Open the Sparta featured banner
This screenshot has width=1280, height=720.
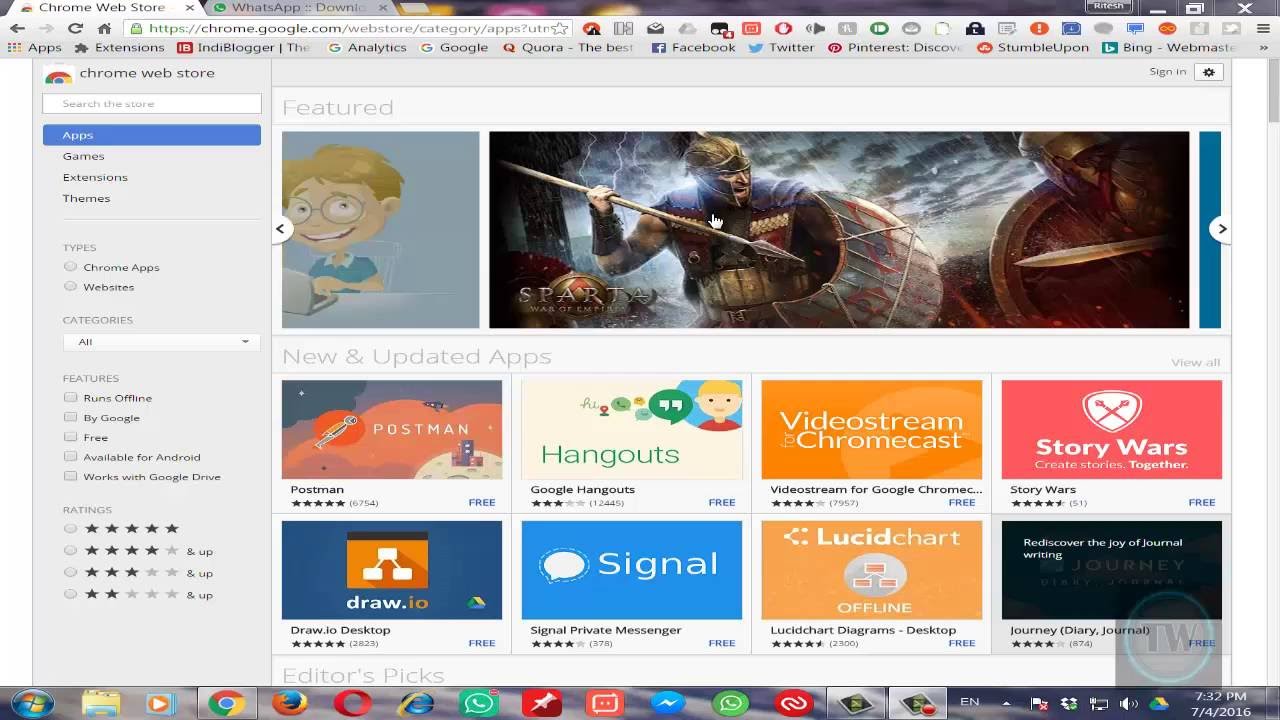click(x=839, y=230)
